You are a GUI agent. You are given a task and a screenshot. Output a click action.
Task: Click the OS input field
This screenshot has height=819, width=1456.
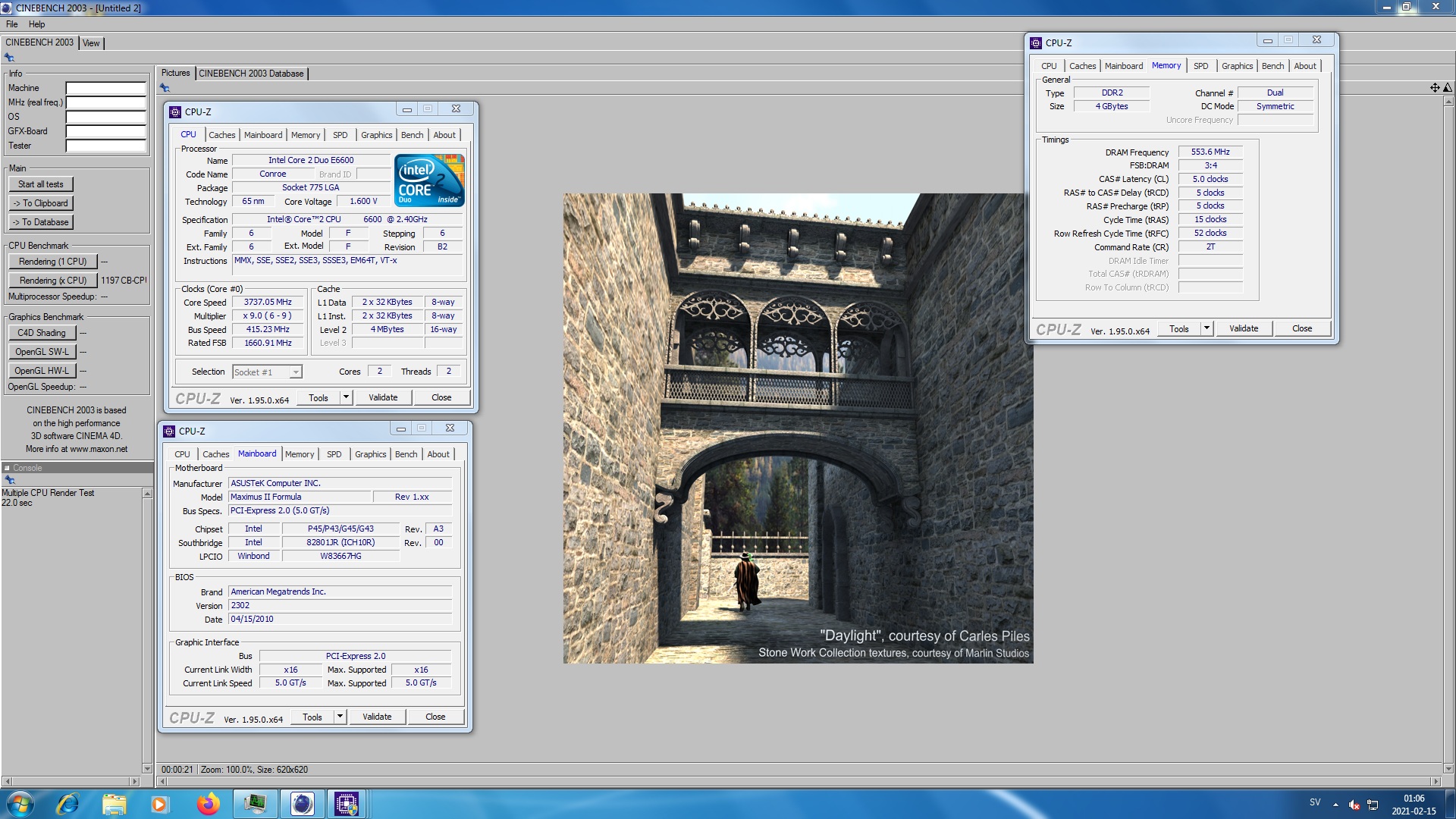105,117
